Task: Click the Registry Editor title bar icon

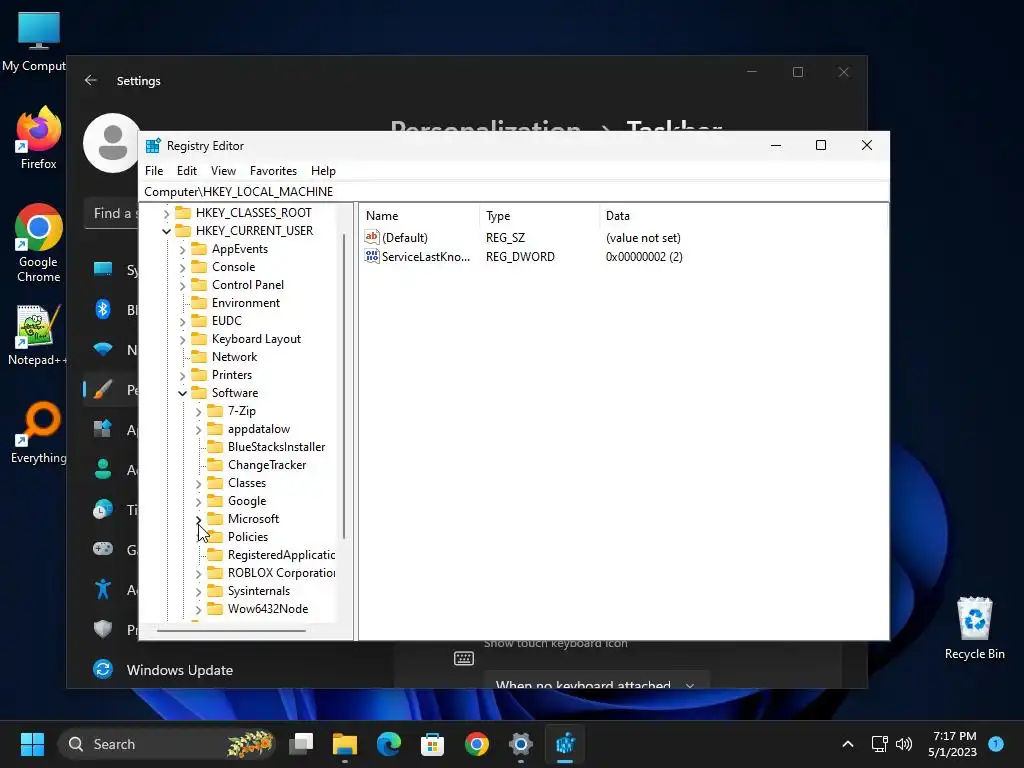Action: 153,146
